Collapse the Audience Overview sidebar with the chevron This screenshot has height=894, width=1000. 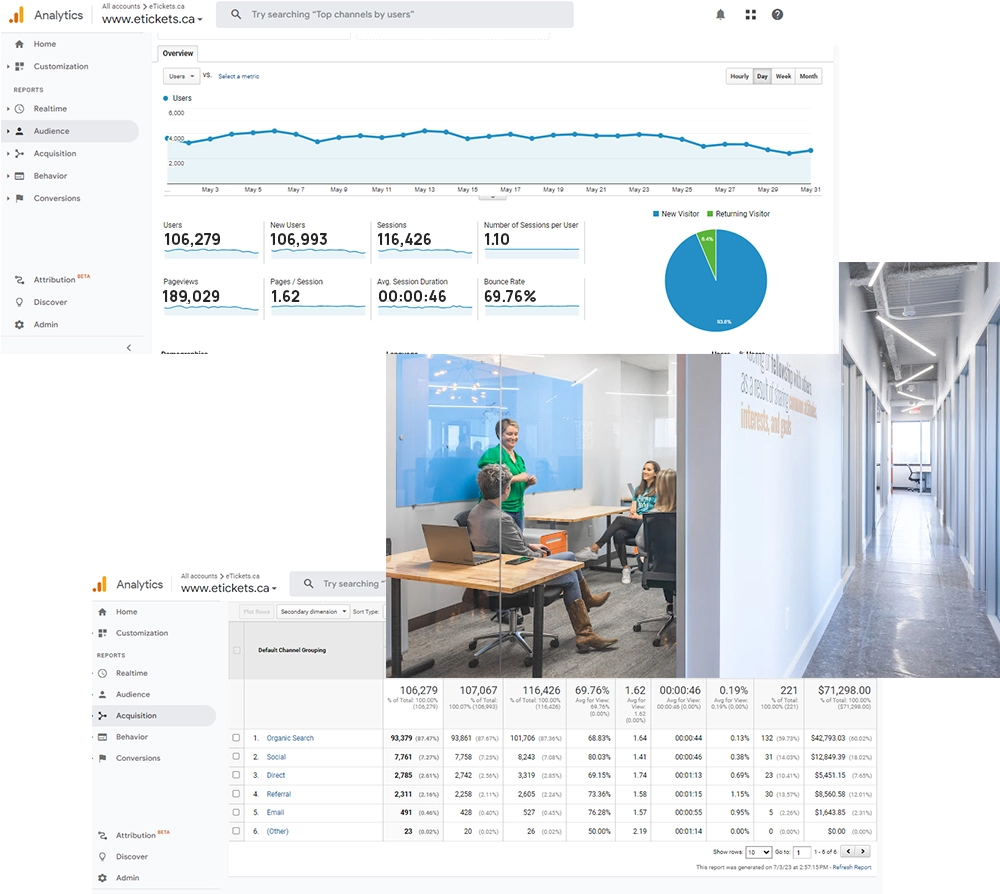coord(129,348)
